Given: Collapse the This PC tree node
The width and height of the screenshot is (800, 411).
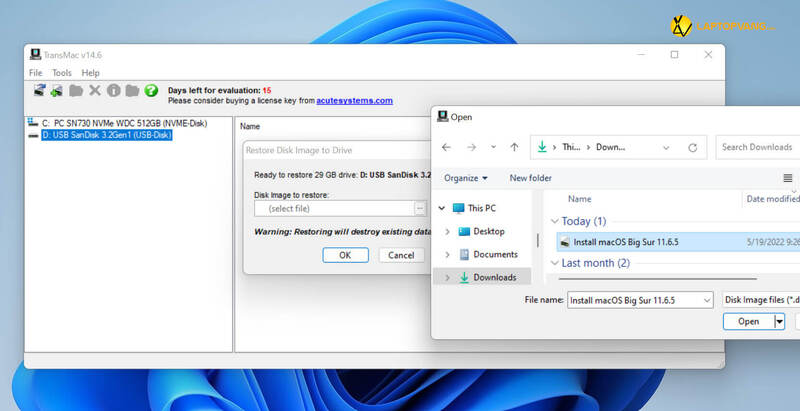Looking at the screenshot, I should pos(442,208).
